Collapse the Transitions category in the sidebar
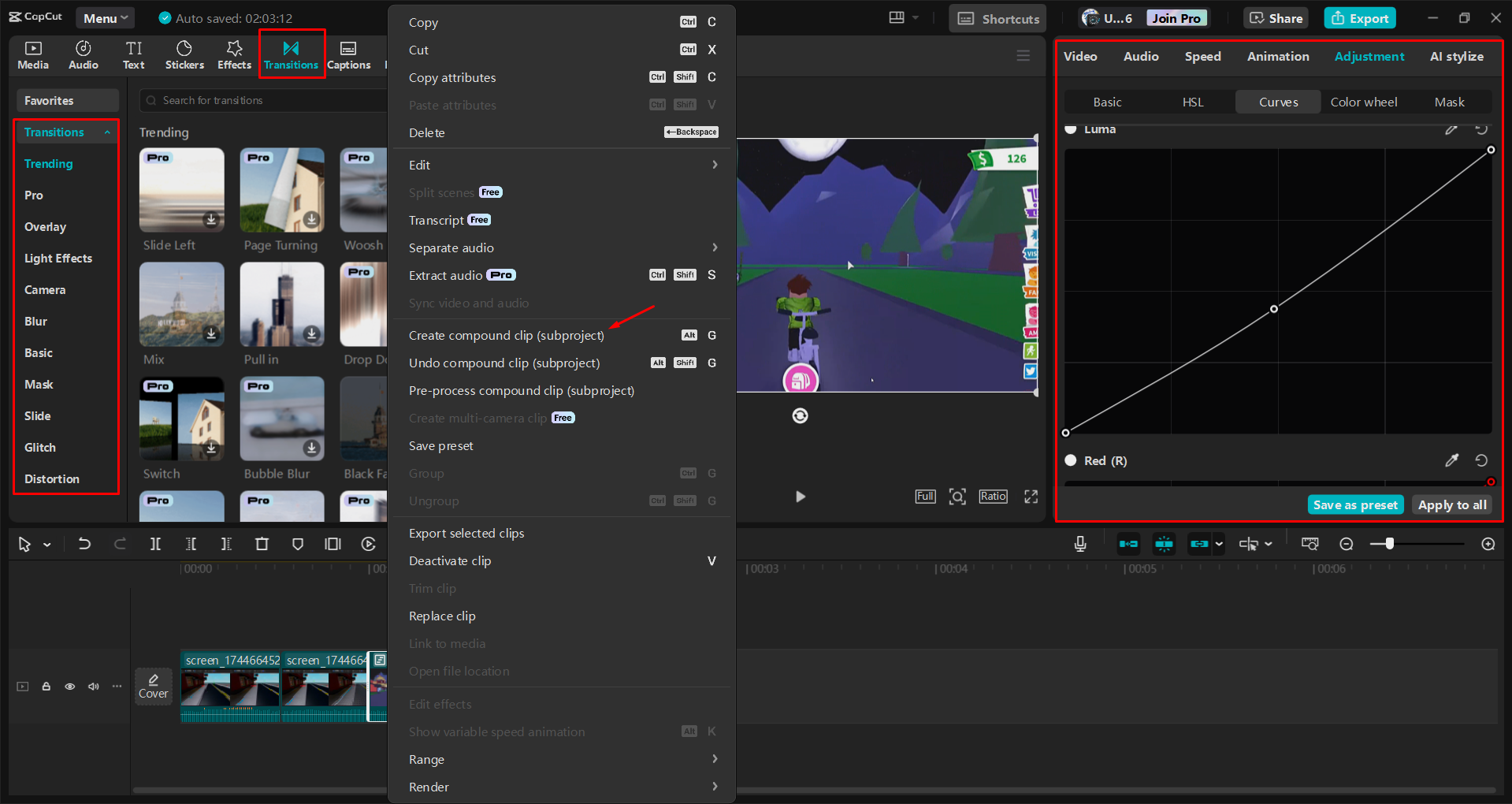1512x804 pixels. coord(109,132)
